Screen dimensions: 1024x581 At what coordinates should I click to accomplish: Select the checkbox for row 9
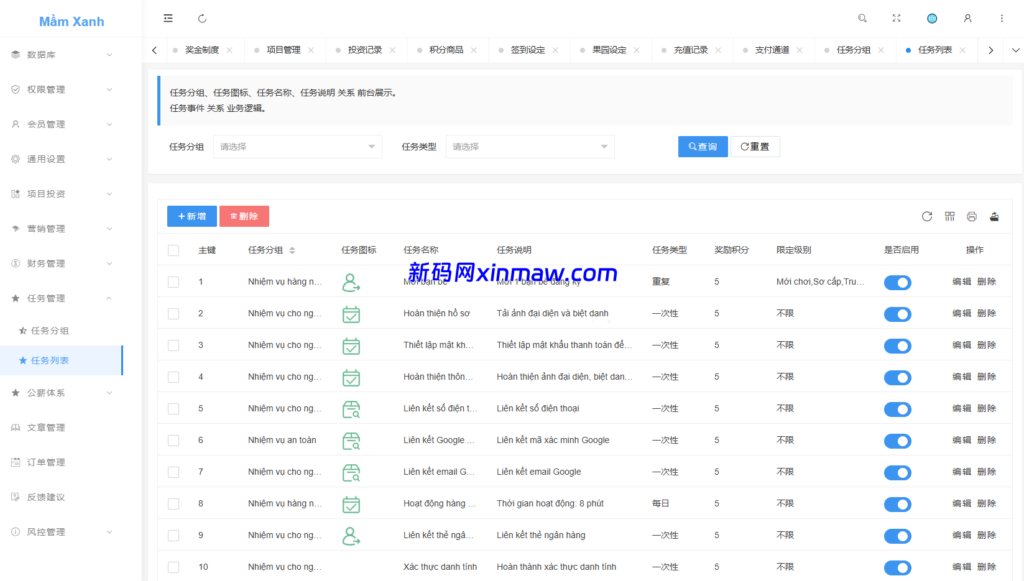click(173, 535)
